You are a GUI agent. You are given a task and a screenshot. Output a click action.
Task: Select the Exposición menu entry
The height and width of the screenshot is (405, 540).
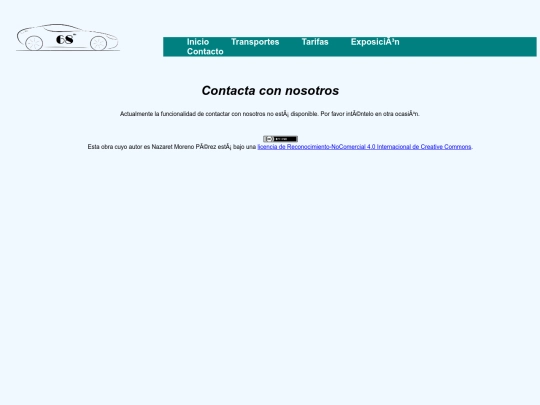coord(375,42)
